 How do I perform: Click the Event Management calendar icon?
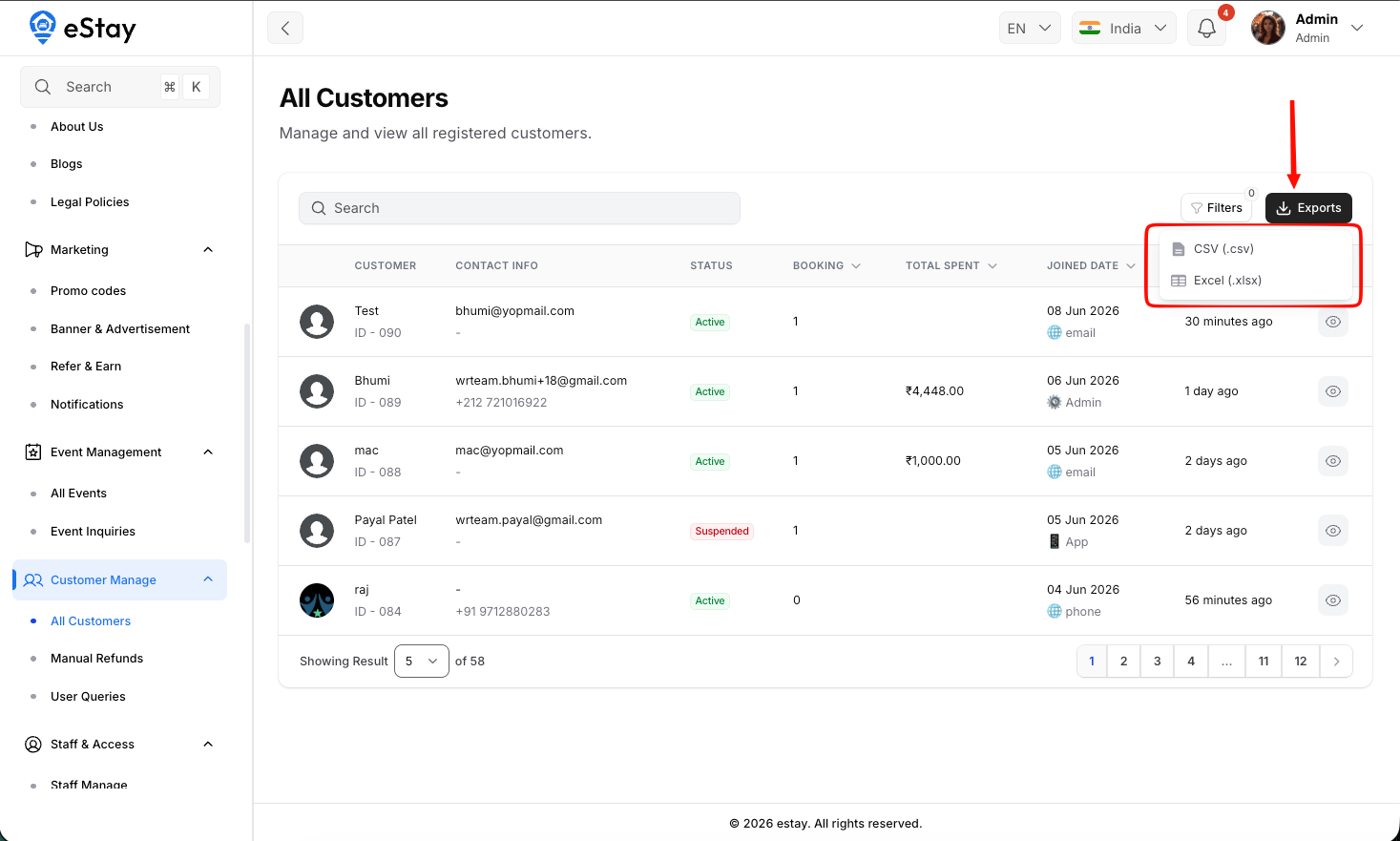coord(33,452)
